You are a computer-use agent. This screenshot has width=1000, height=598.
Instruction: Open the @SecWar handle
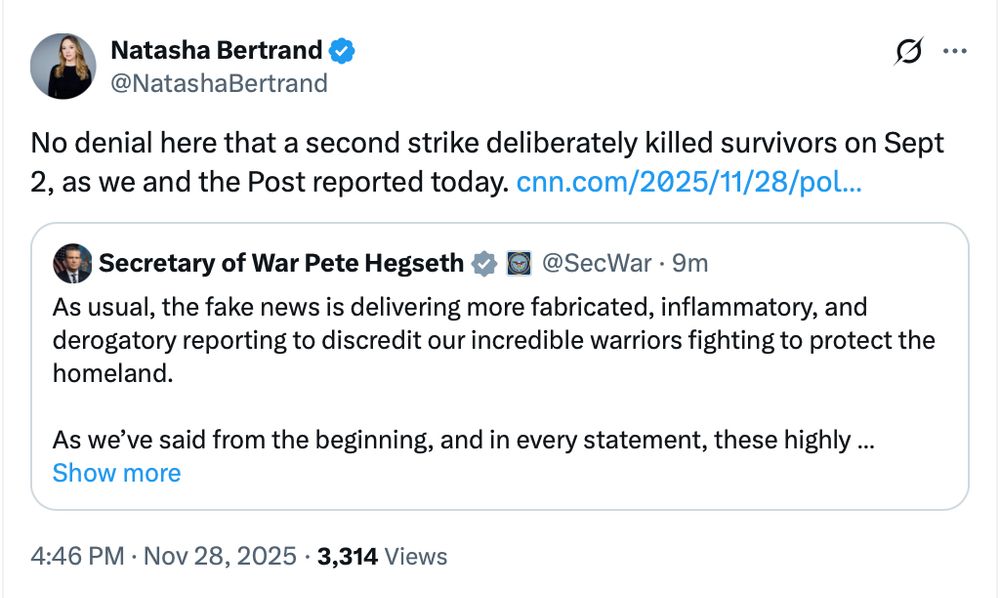coord(595,263)
